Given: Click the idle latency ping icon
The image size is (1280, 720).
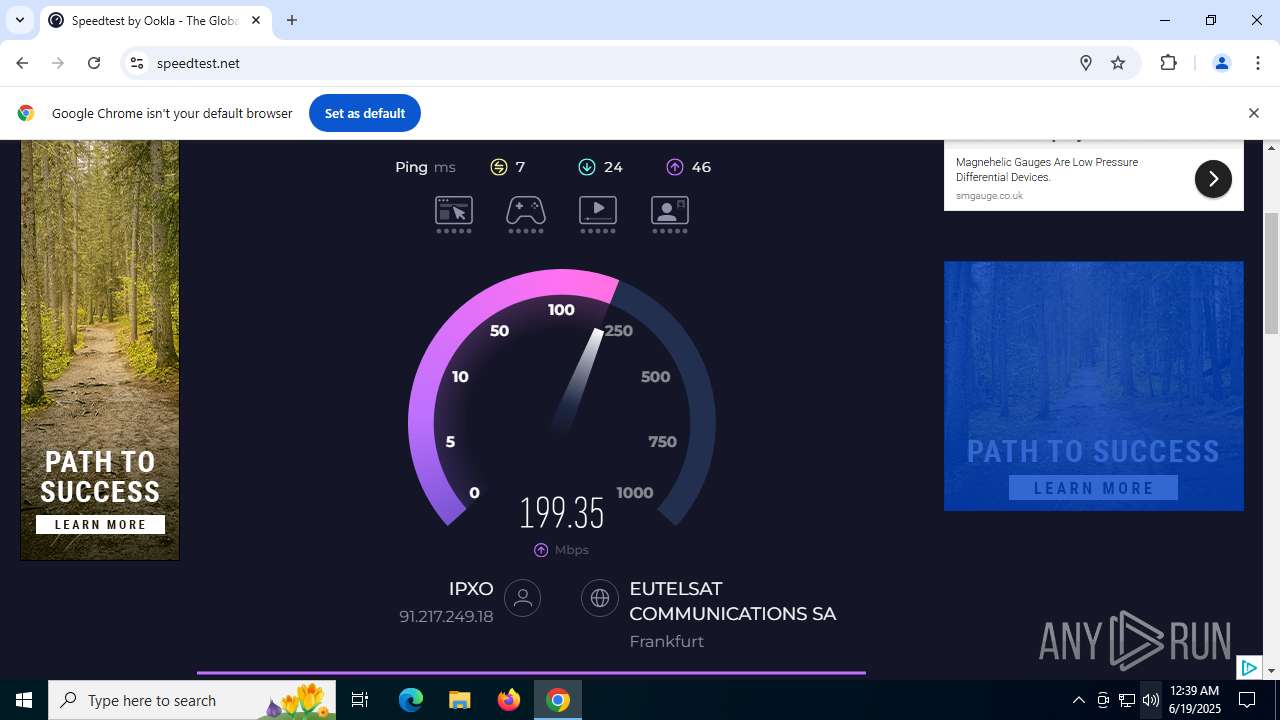Looking at the screenshot, I should [x=499, y=167].
